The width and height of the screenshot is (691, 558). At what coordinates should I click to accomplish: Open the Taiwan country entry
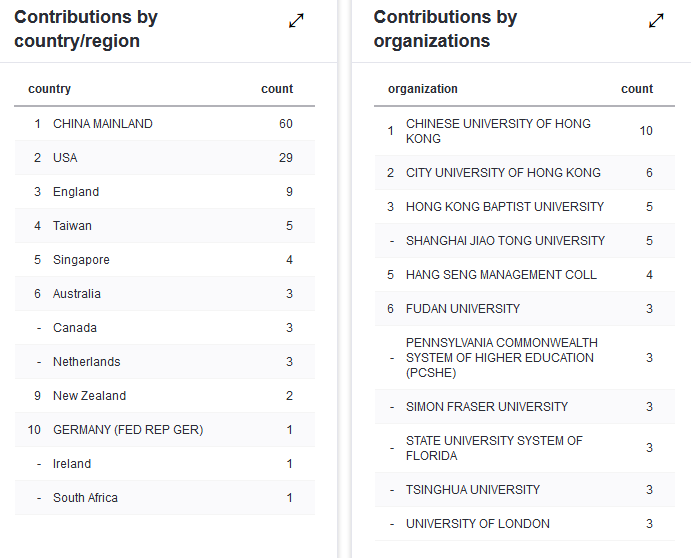click(x=72, y=226)
